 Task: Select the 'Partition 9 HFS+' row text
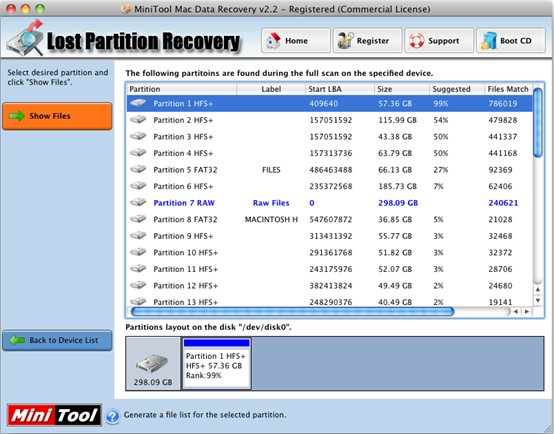183,236
